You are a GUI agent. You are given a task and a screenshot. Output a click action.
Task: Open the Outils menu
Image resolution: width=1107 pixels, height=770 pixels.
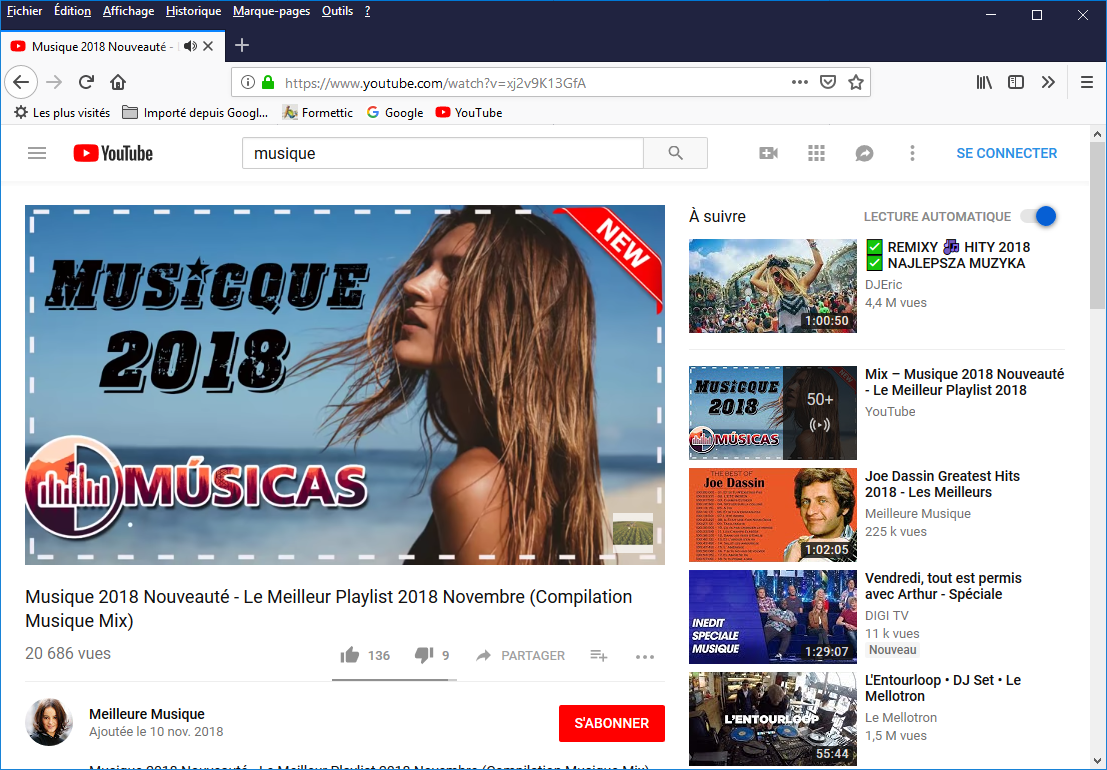point(337,11)
